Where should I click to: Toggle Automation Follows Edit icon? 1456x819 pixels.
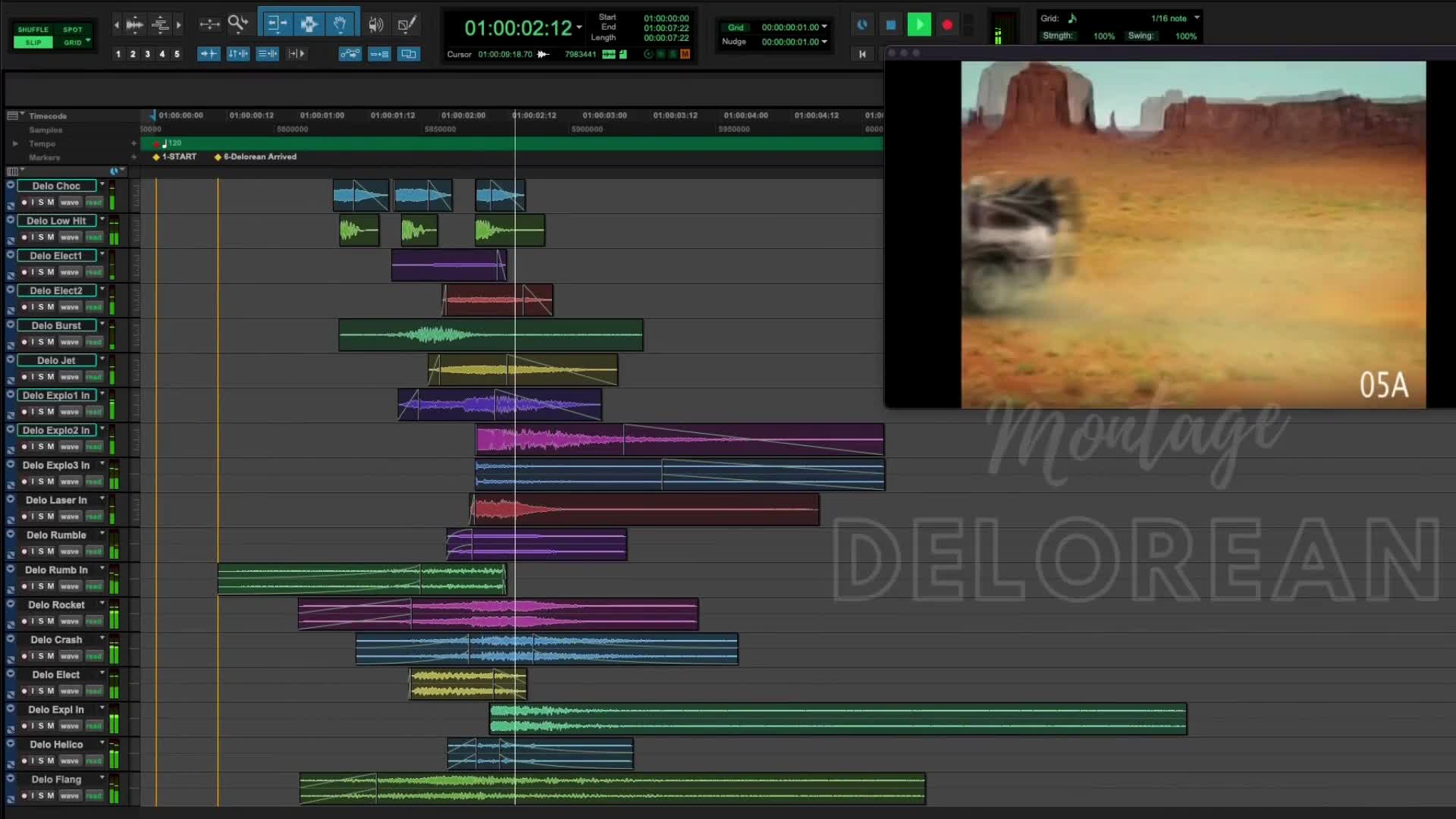point(350,54)
